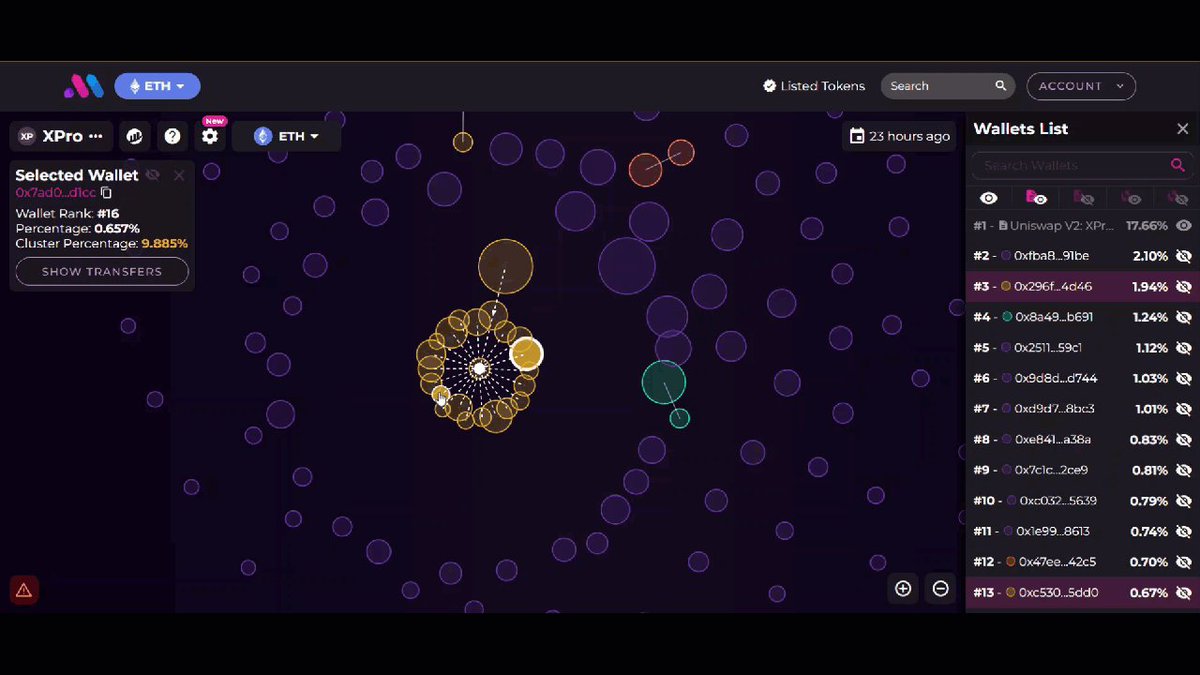Image resolution: width=1200 pixels, height=675 pixels.
Task: Open the settings gear icon
Action: [210, 136]
